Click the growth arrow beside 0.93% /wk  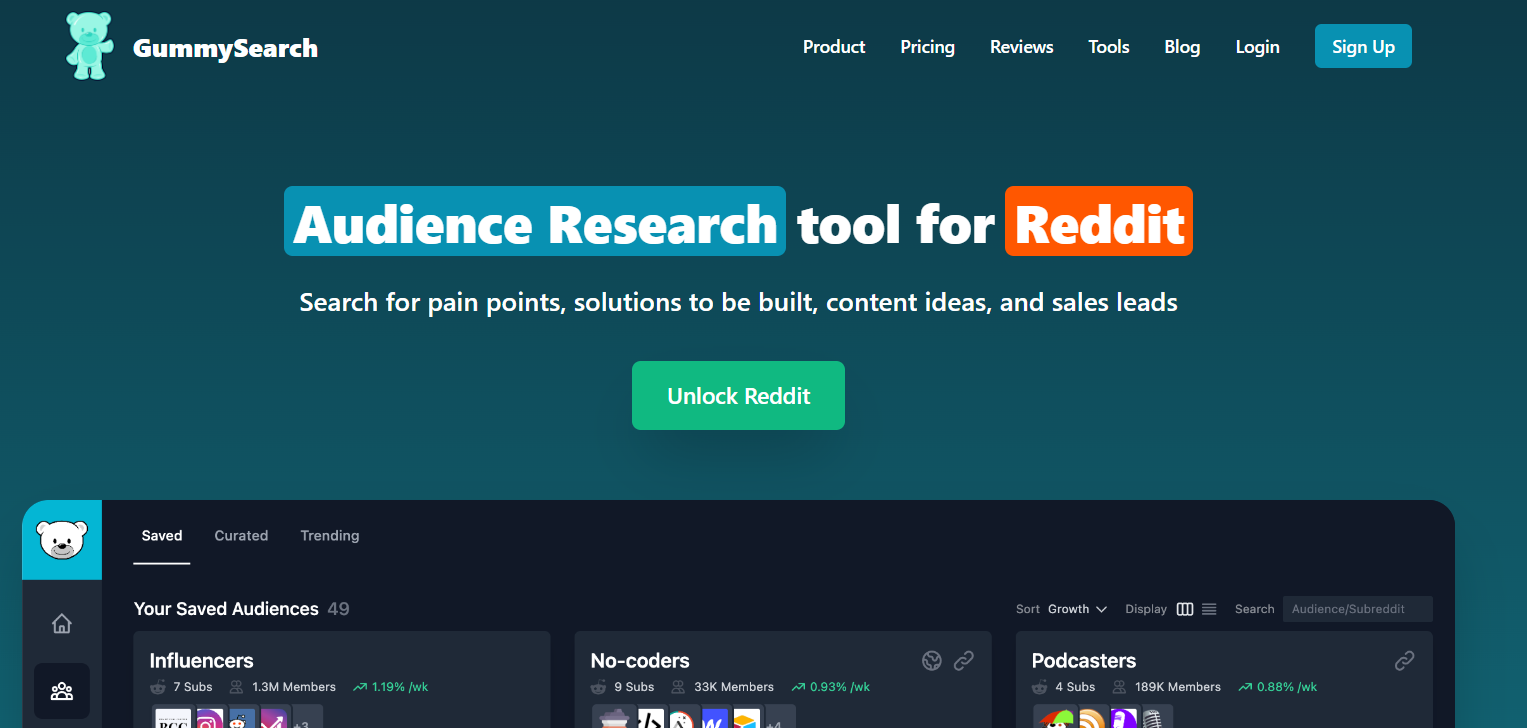pyautogui.click(x=799, y=687)
